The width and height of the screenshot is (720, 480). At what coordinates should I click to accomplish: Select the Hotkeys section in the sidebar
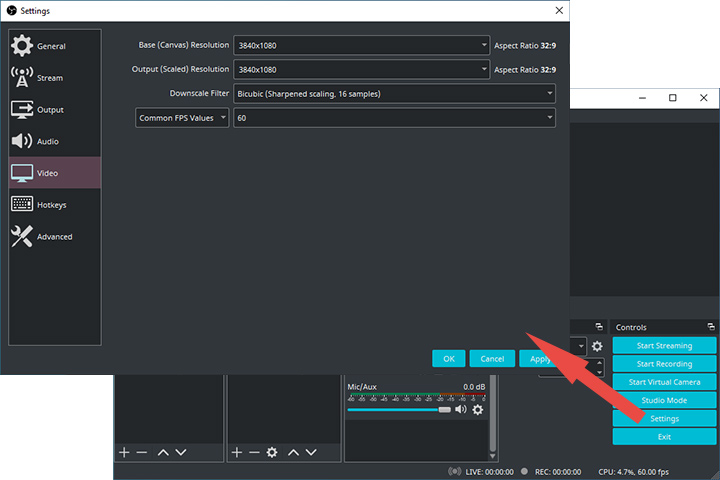click(50, 205)
